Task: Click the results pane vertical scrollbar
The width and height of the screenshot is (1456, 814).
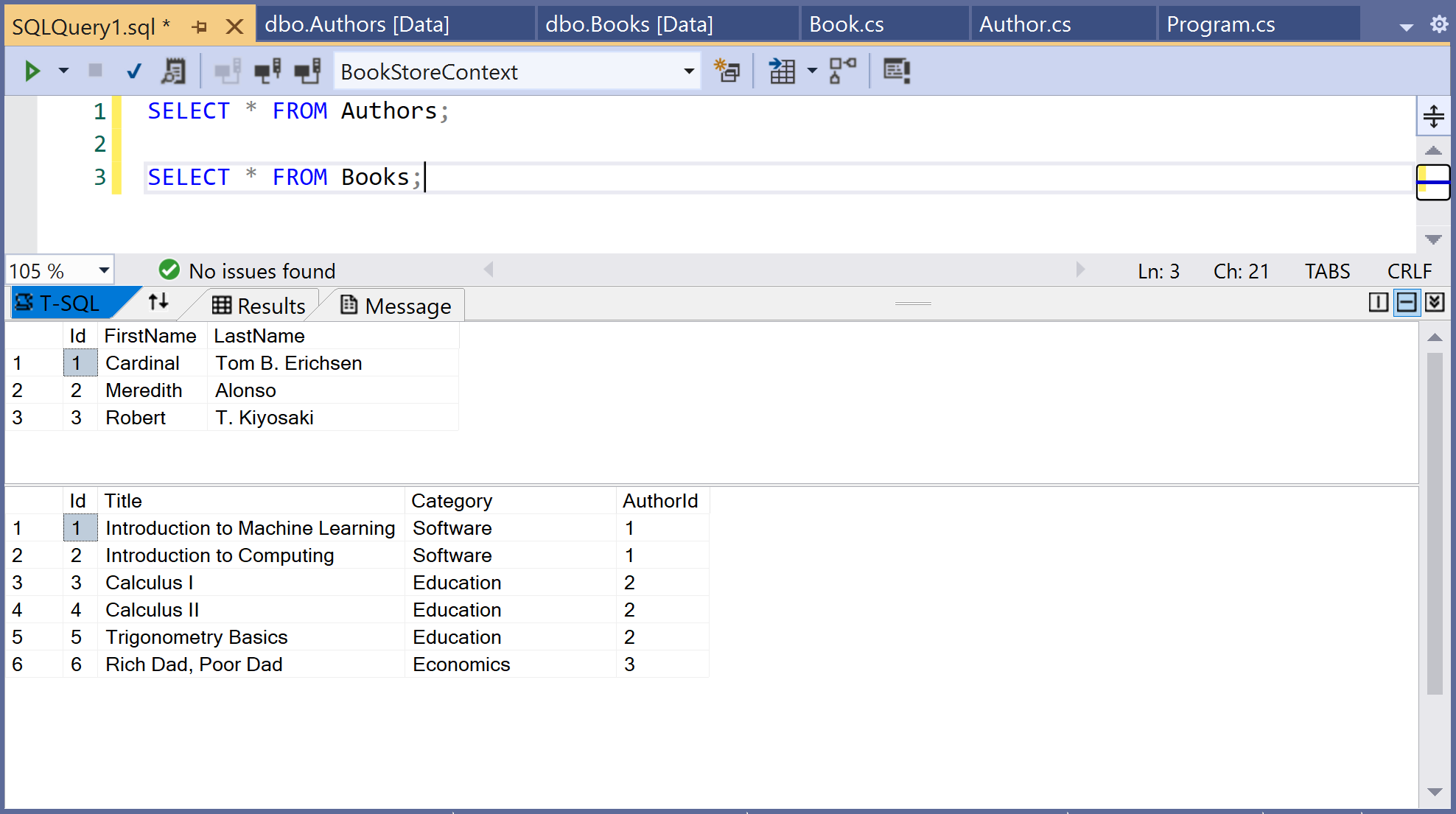Action: [x=1434, y=523]
